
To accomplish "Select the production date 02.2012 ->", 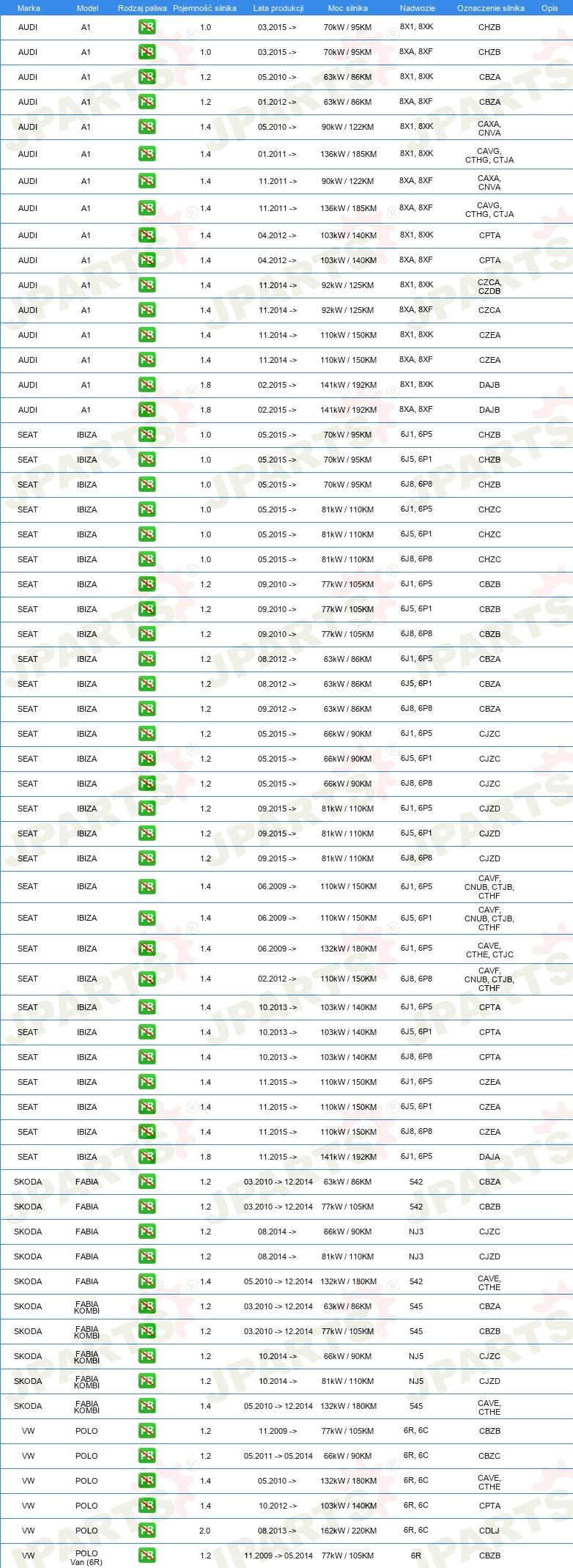I will (277, 979).
